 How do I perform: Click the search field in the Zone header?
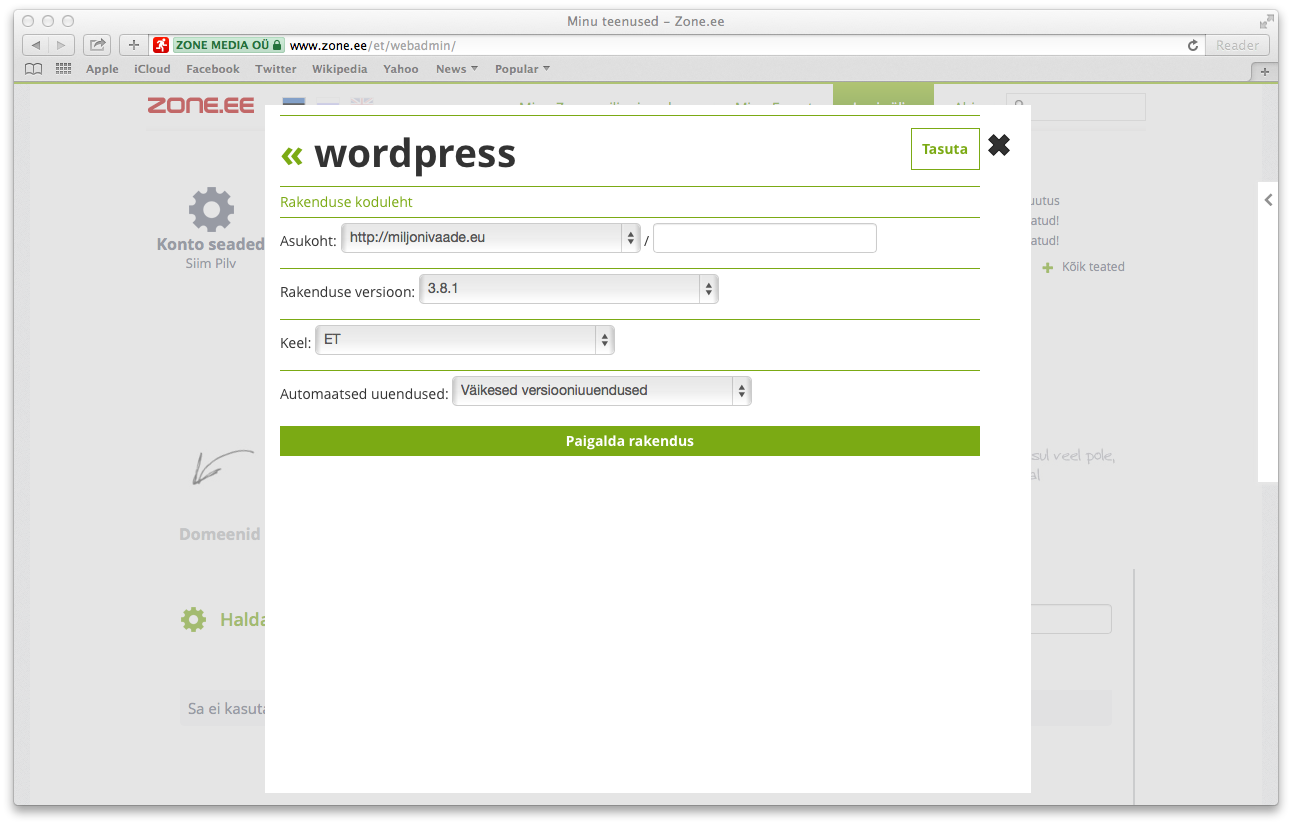[1076, 107]
